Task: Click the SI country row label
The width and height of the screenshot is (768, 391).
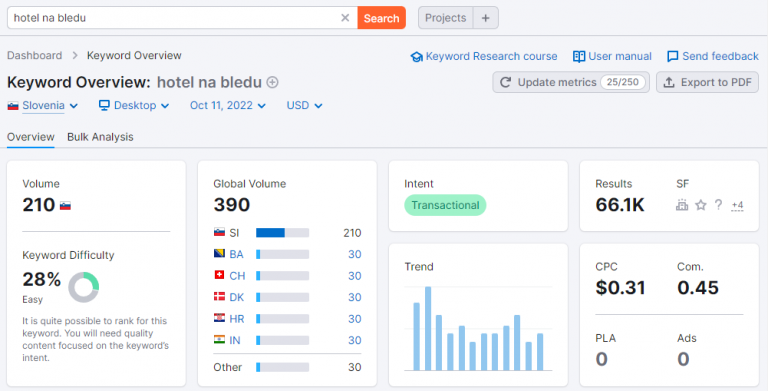Action: coord(234,233)
